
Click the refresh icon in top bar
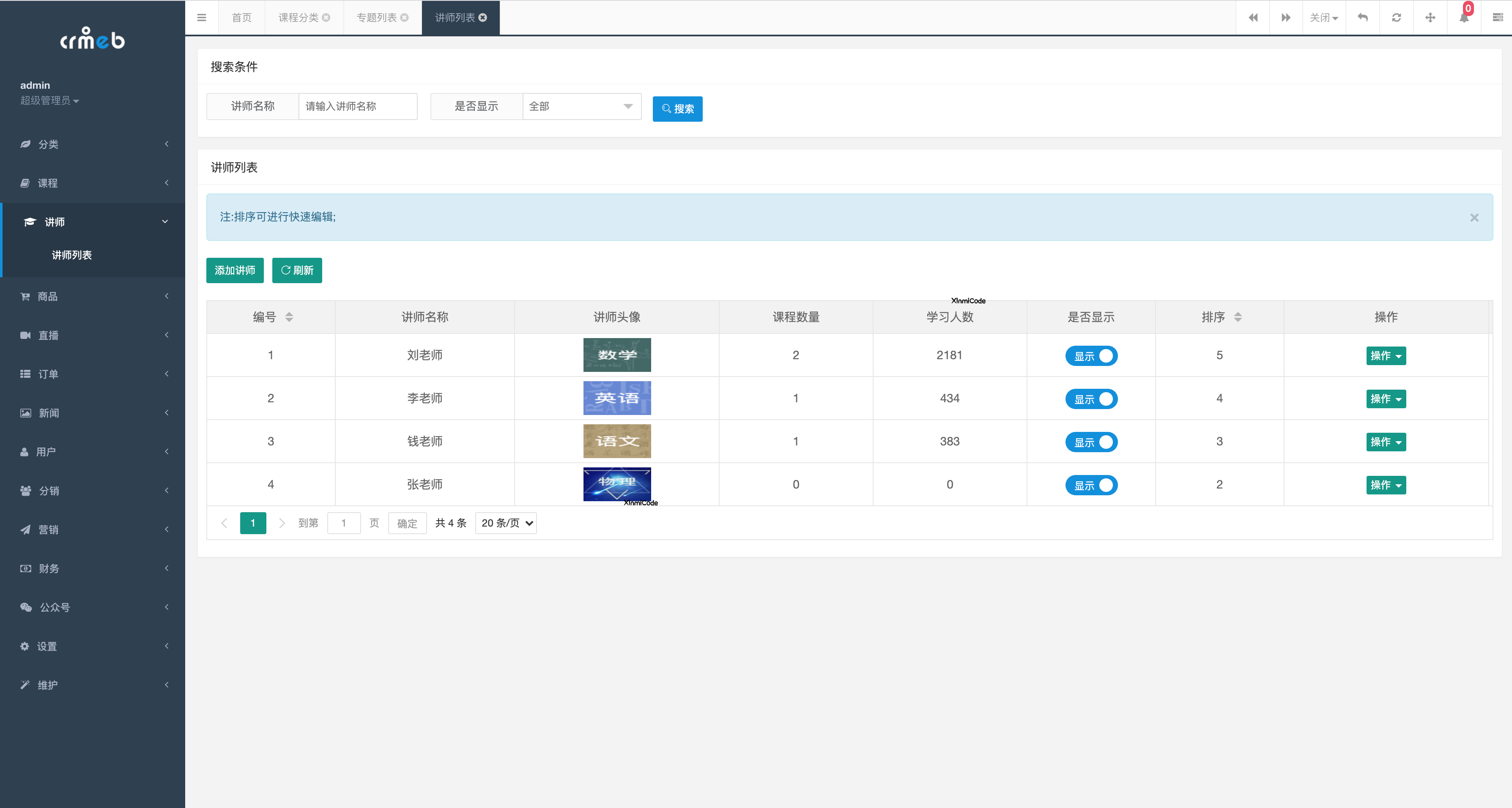pyautogui.click(x=1397, y=18)
